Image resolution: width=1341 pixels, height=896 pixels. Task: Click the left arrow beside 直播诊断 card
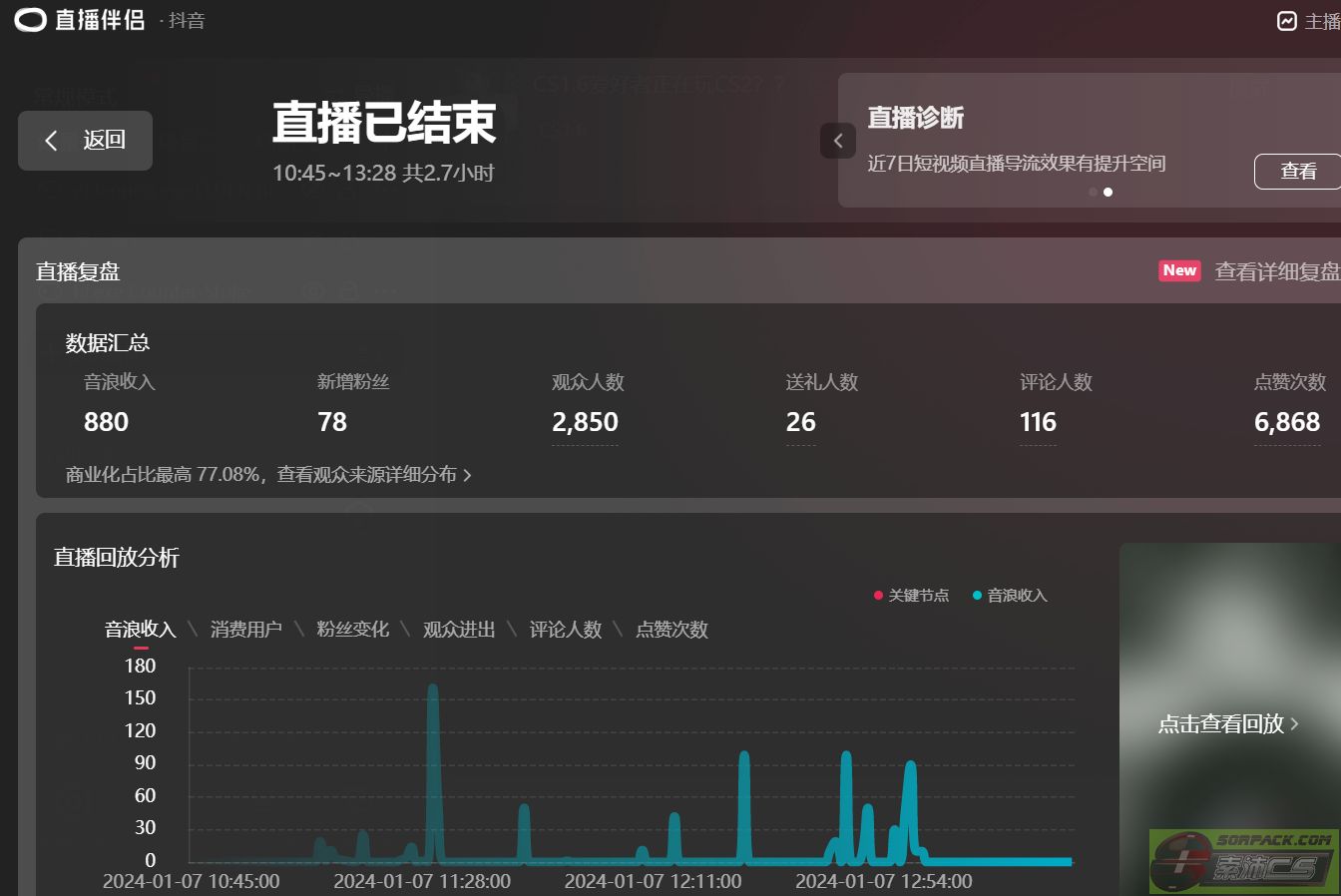coord(838,141)
